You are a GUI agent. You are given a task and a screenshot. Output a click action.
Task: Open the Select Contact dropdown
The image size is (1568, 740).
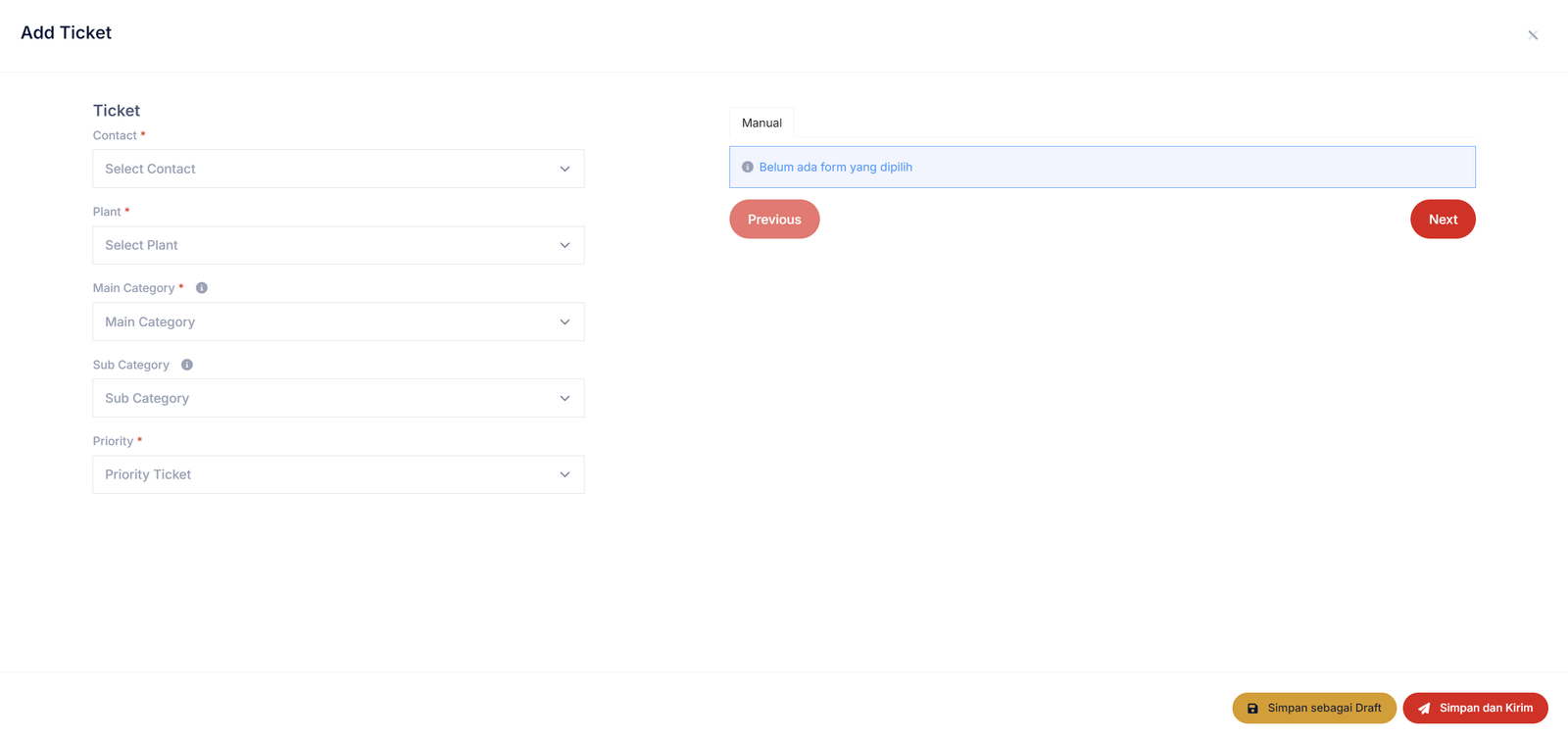point(323,169)
